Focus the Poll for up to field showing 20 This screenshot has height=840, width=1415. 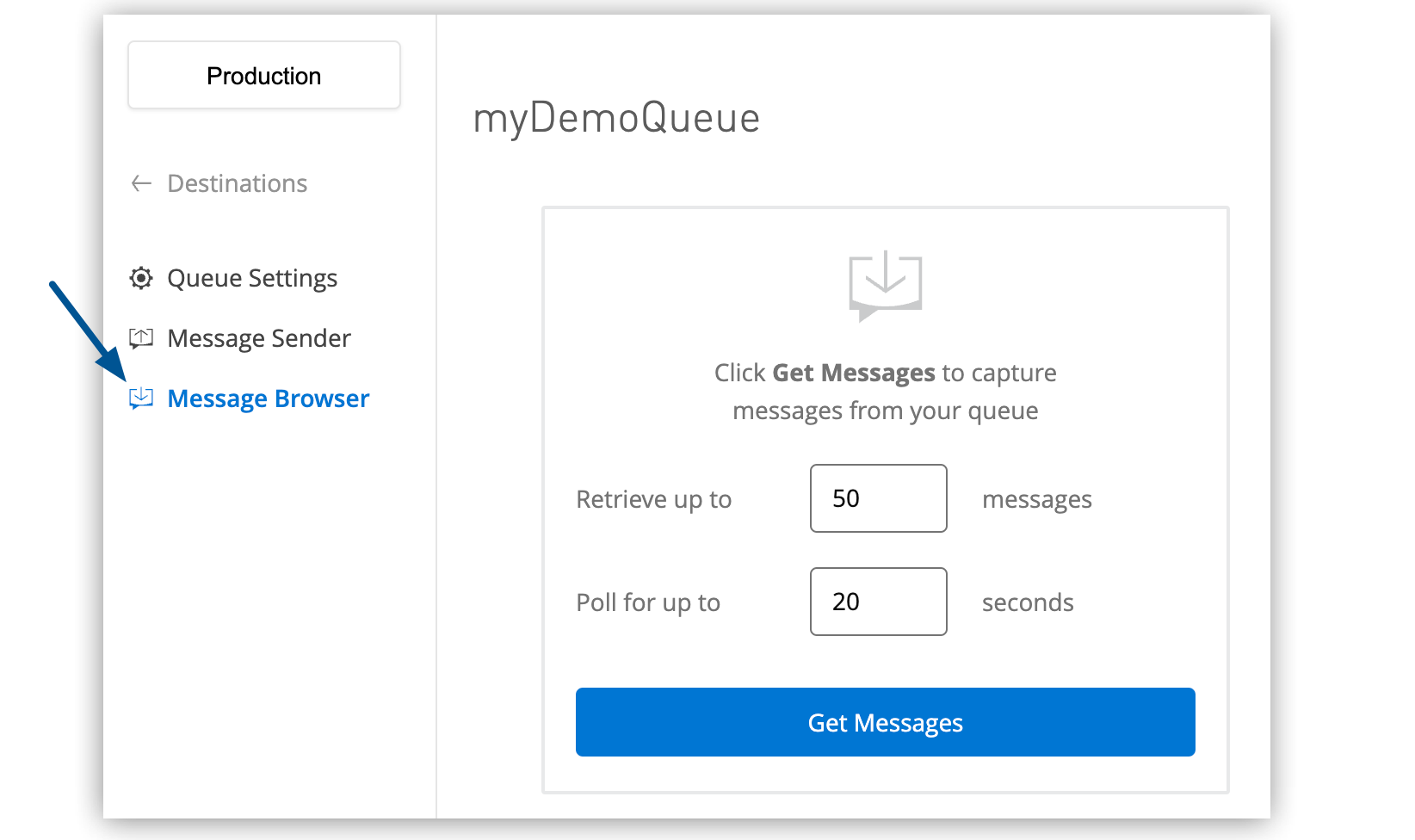tap(878, 602)
